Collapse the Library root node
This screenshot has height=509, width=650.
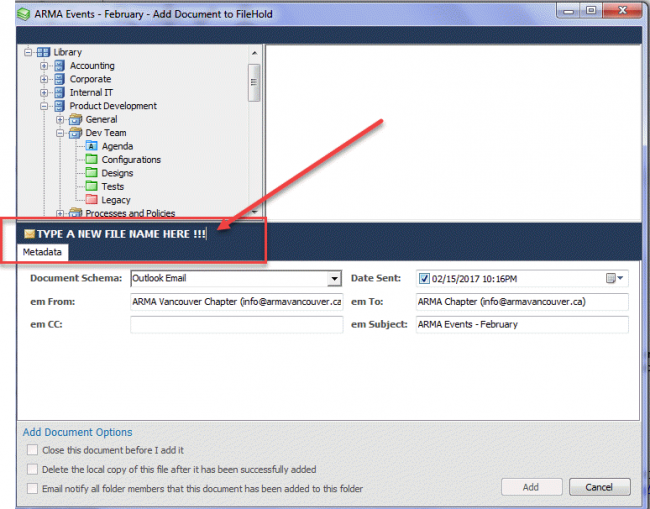28,52
